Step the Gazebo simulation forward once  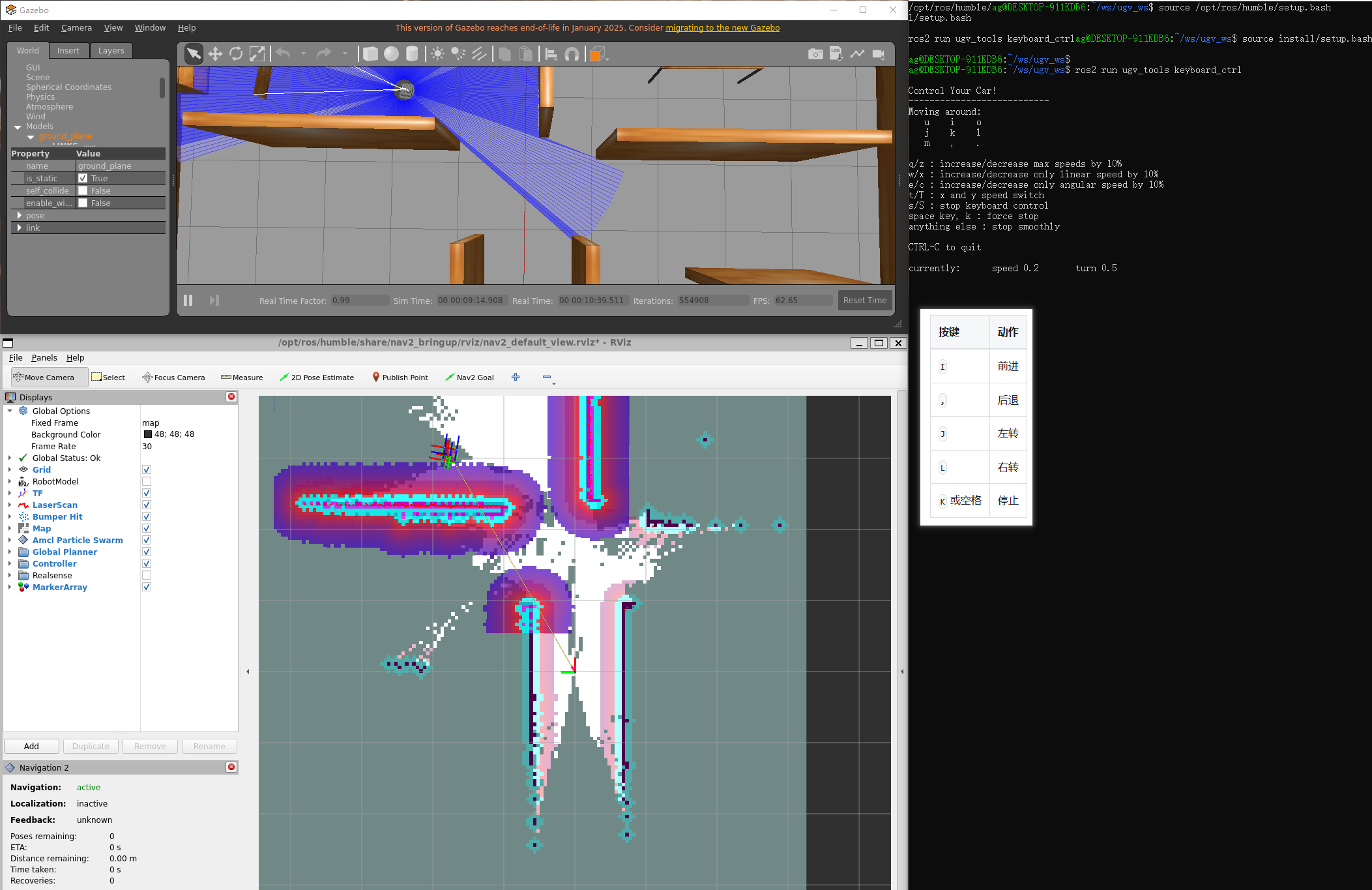(214, 300)
